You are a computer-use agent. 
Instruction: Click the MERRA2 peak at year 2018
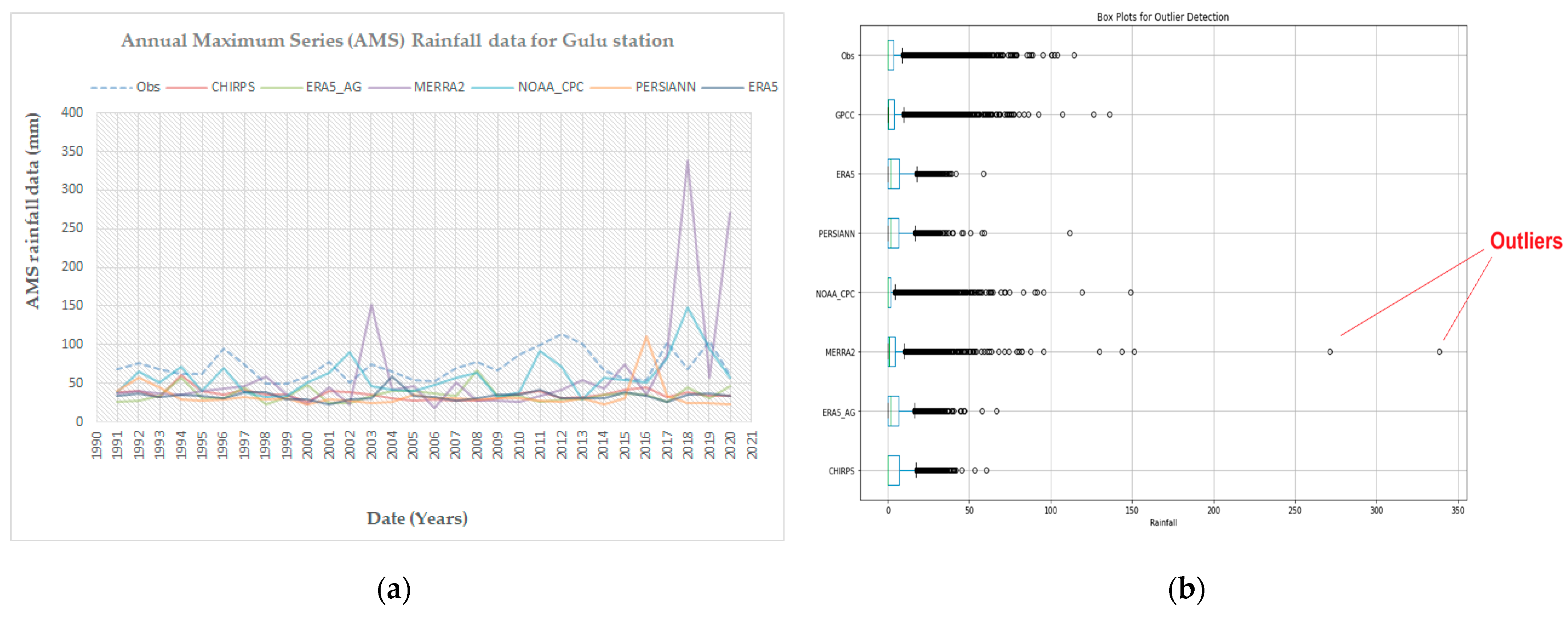coord(688,161)
